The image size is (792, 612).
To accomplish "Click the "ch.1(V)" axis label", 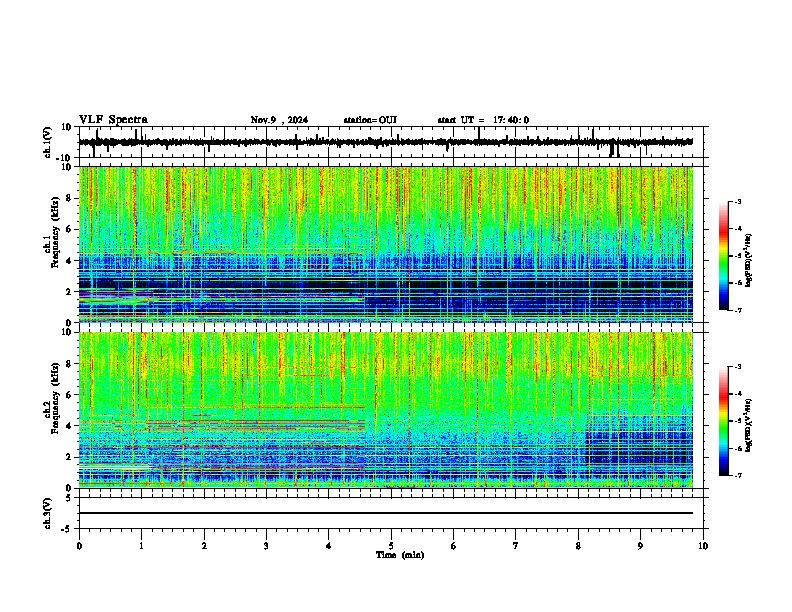I will 48,142.
